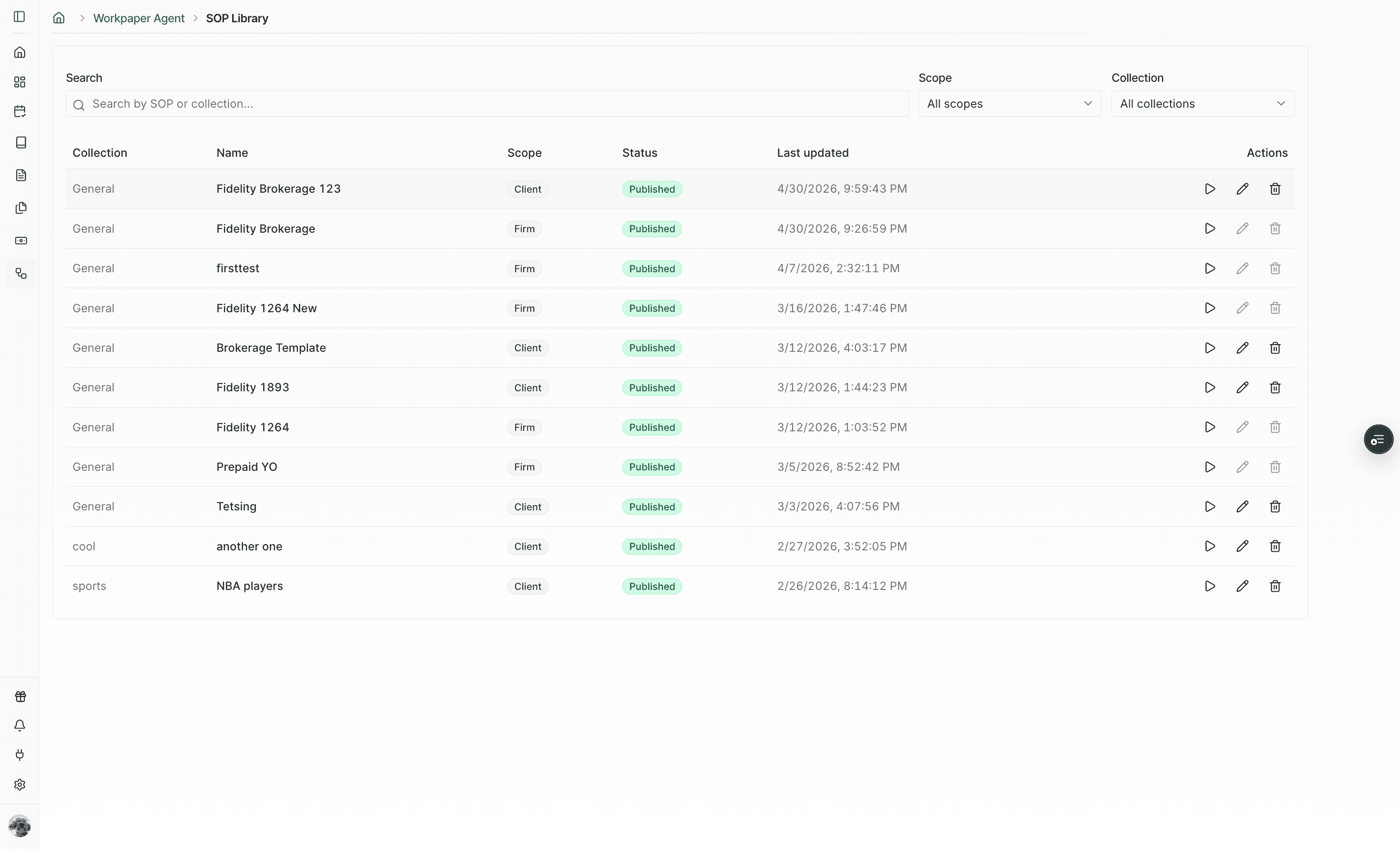Image resolution: width=1400 pixels, height=849 pixels.
Task: Run the Brokerage Template SOP
Action: tap(1210, 348)
